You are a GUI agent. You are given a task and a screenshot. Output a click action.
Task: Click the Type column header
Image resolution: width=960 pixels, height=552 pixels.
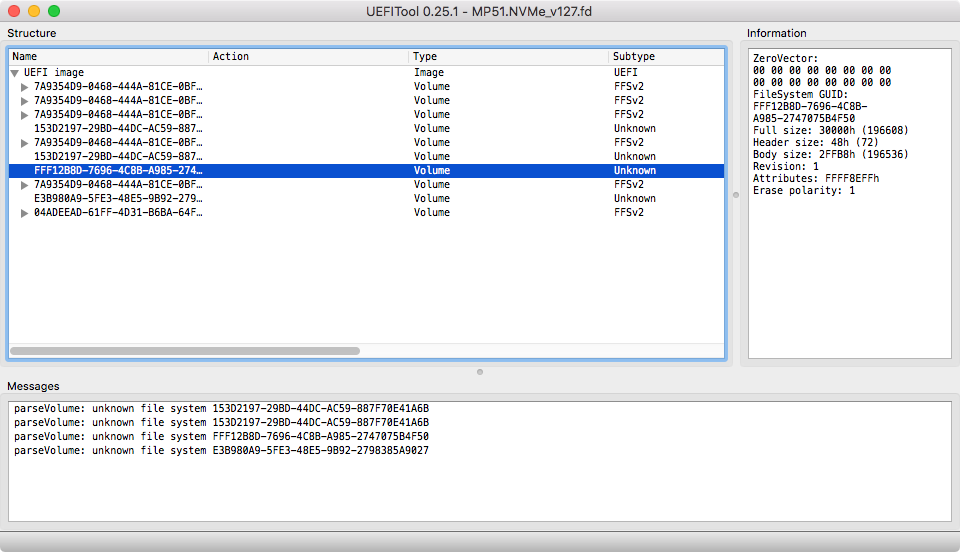click(508, 56)
